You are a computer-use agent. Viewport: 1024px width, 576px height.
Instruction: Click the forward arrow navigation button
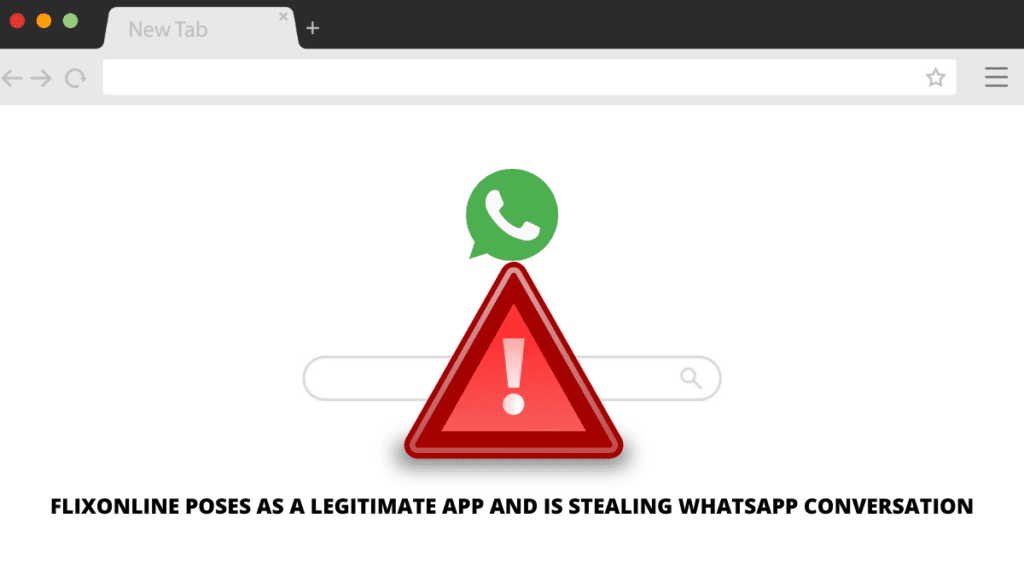[x=41, y=78]
